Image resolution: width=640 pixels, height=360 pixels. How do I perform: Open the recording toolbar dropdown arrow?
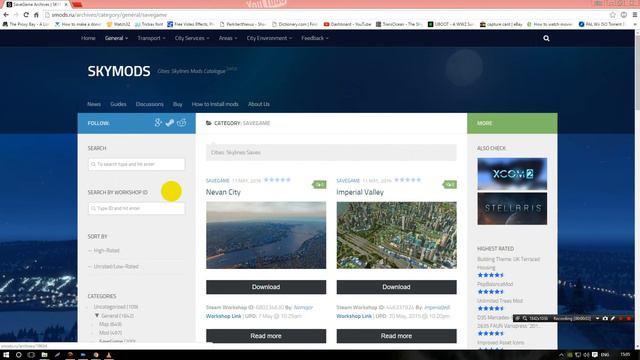click(x=598, y=318)
